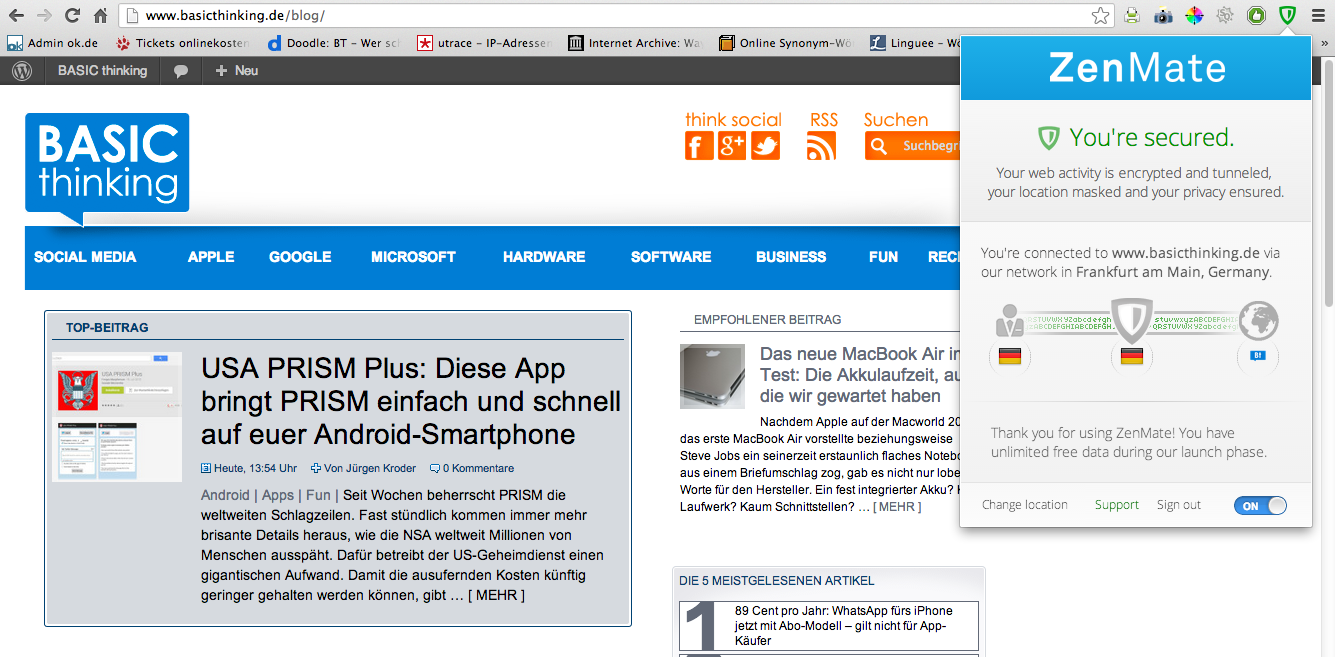
Task: Click the magnifier icon in Suchen box
Action: coord(880,146)
